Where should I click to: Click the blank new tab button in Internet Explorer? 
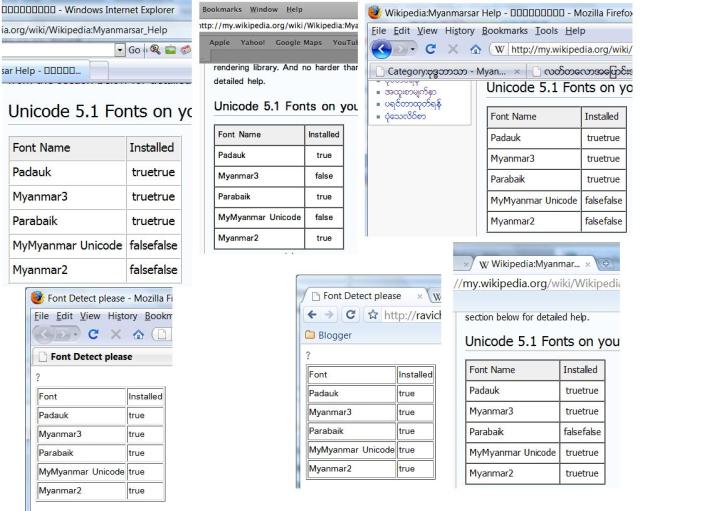click(99, 71)
